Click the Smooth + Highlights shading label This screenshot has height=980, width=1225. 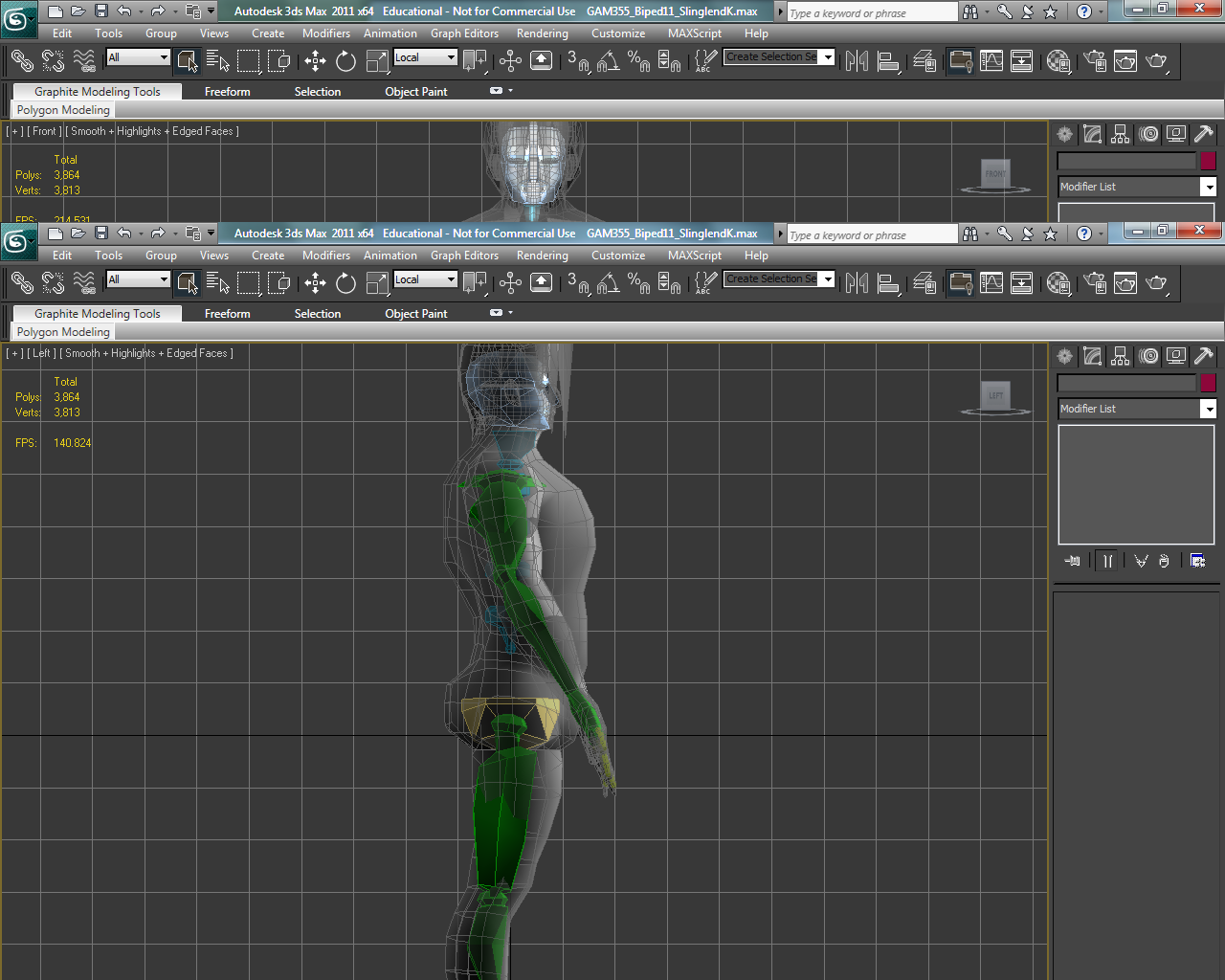pos(144,353)
